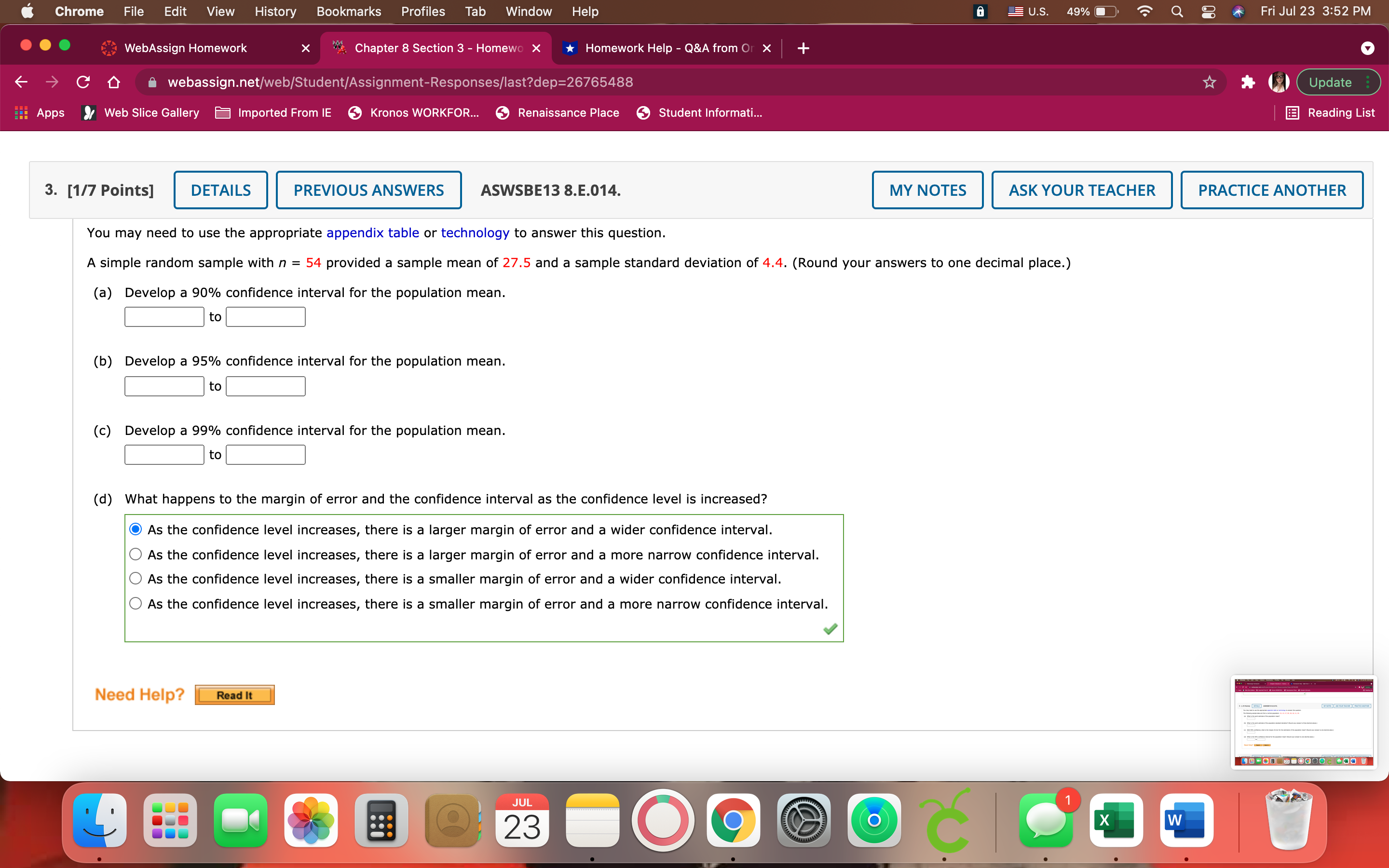The height and width of the screenshot is (868, 1389).
Task: Click the Kronos WORKFOR bookmark icon
Action: coord(354,112)
